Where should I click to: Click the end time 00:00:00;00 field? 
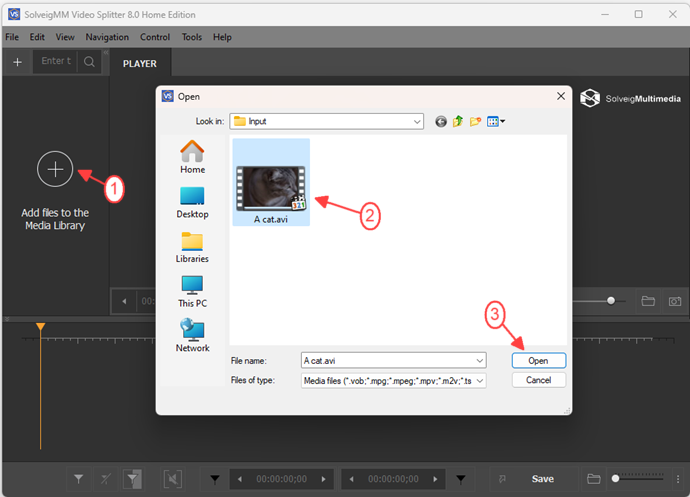[x=393, y=479]
